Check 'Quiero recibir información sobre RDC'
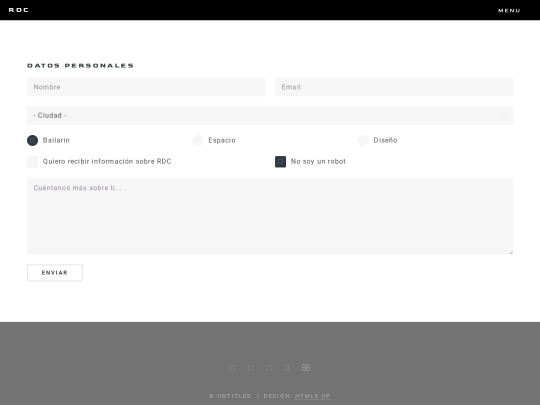The height and width of the screenshot is (405, 540). 32,162
